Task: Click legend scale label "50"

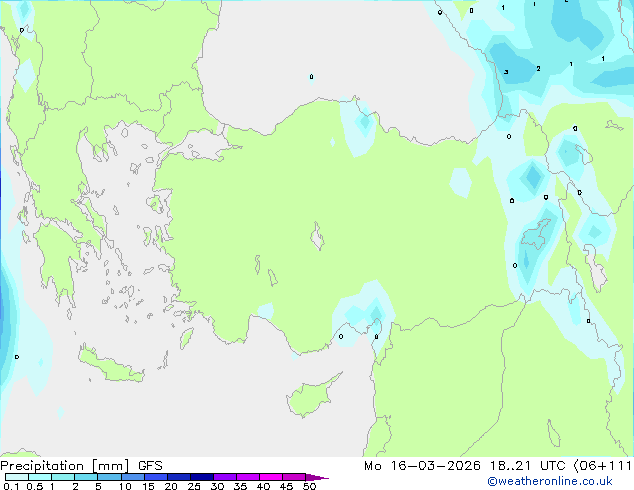Action: point(310,486)
